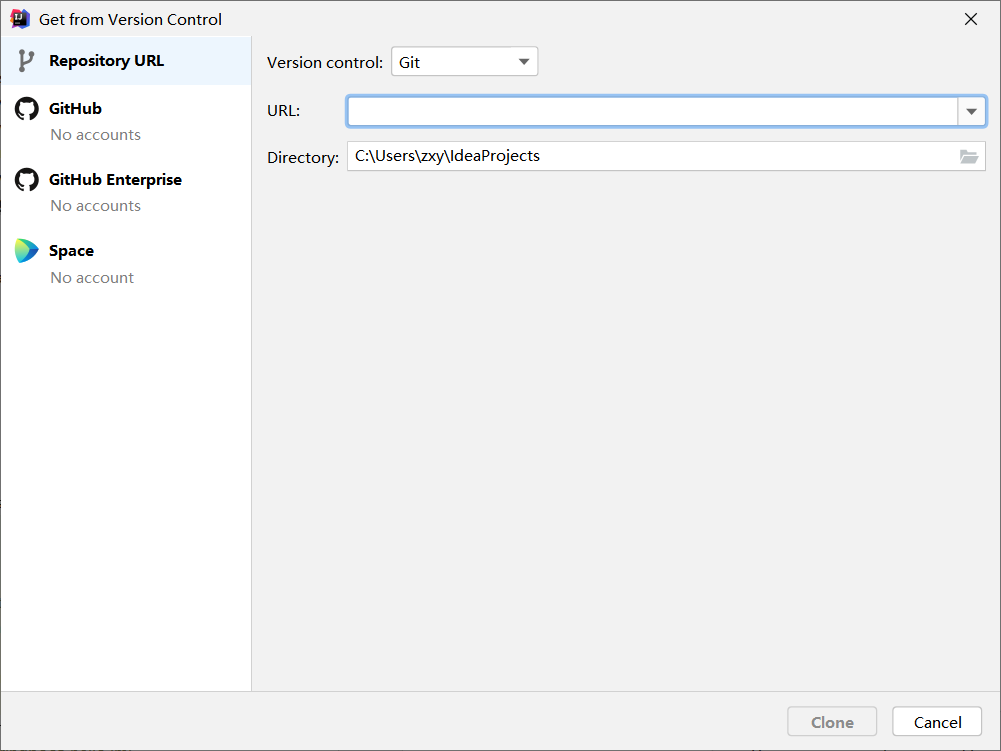Viewport: 1001px width, 751px height.
Task: Click 'No accounts' under GitHub
Action: coord(96,135)
